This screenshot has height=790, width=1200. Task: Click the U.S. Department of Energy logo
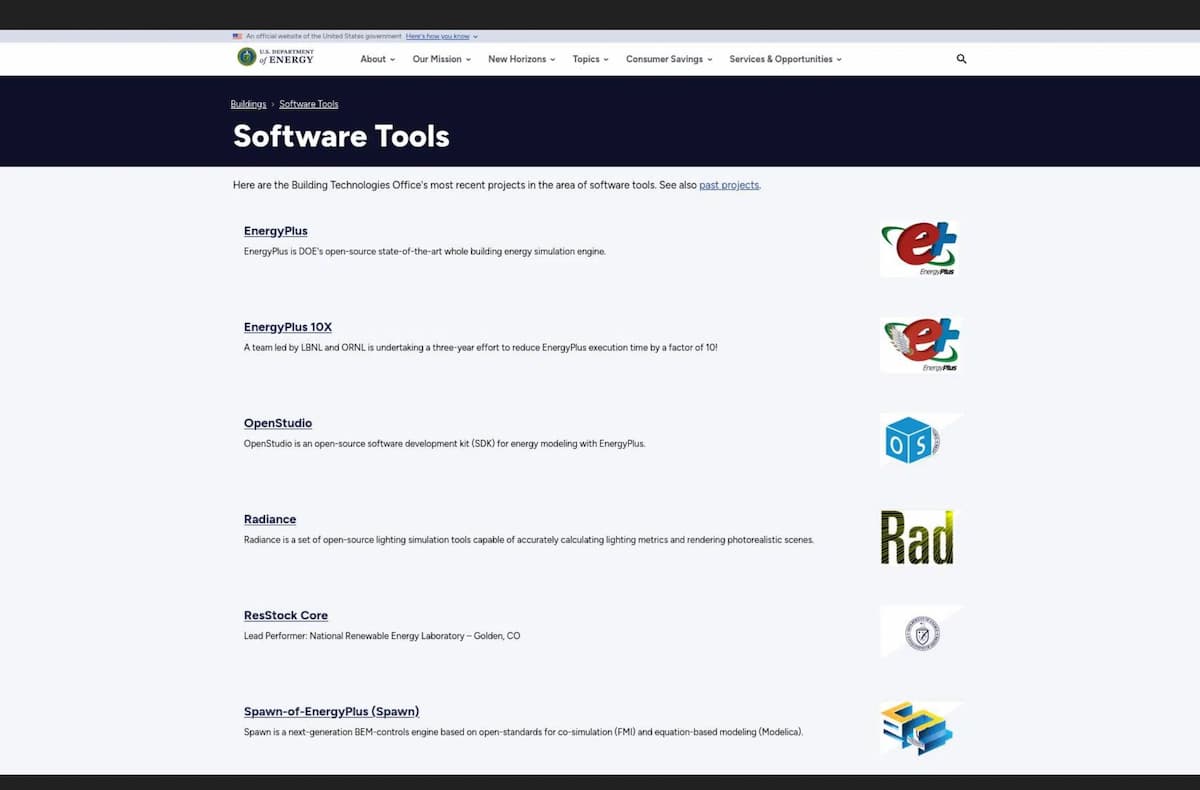276,58
